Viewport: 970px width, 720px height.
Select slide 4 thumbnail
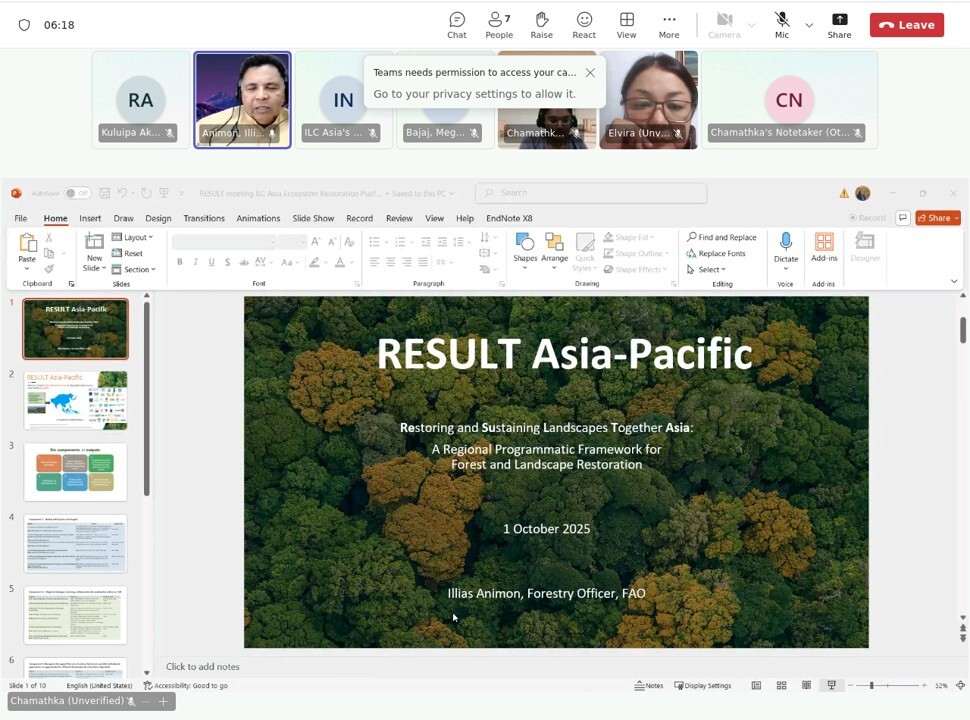click(75, 543)
